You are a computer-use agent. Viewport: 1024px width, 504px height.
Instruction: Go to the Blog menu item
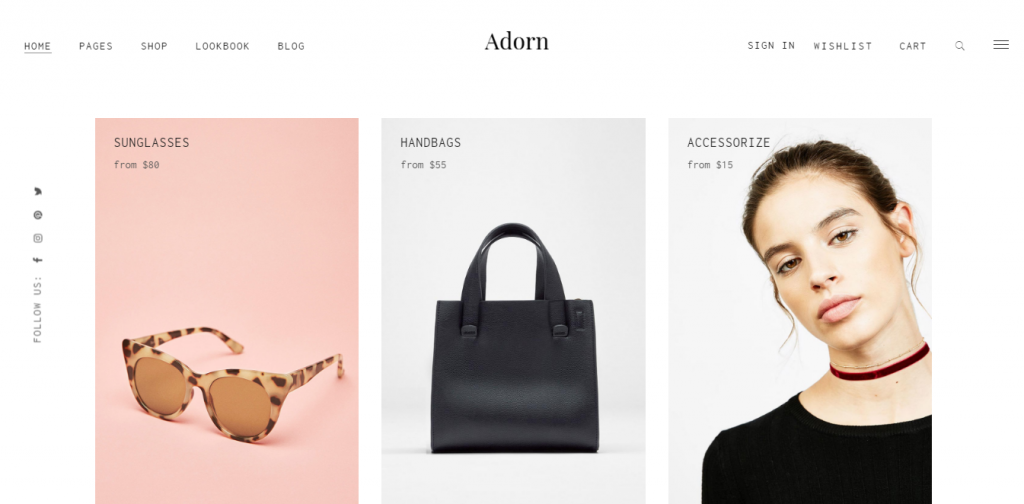[x=291, y=46]
